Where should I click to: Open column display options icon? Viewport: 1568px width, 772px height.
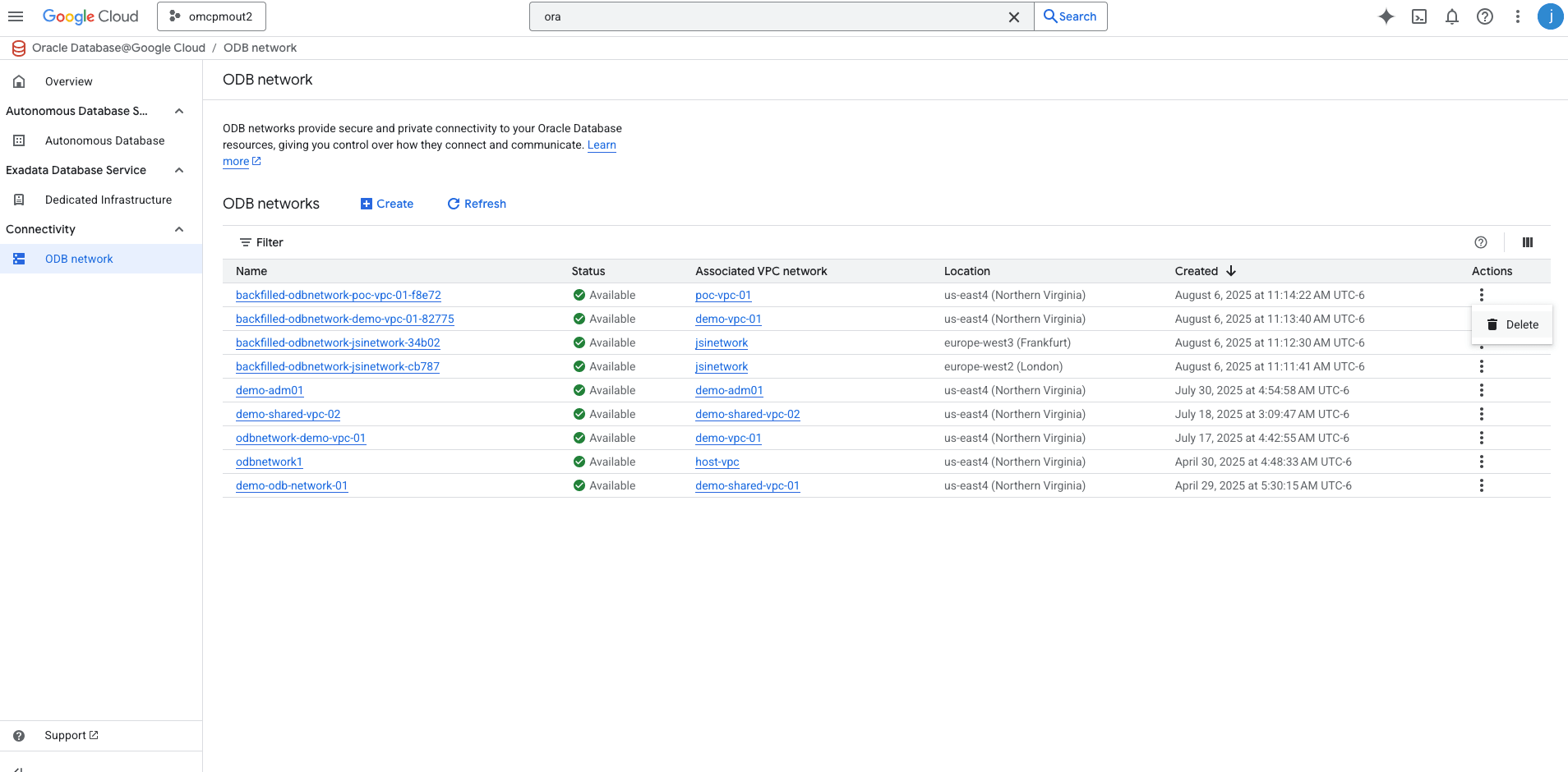pyautogui.click(x=1527, y=242)
